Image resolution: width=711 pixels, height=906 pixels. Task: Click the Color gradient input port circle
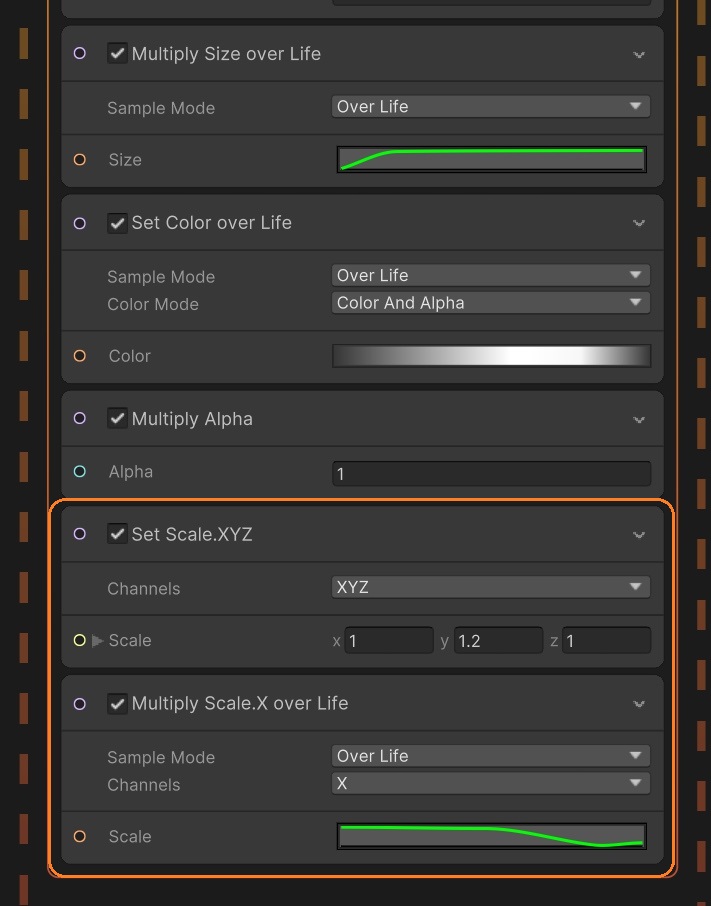(80, 356)
